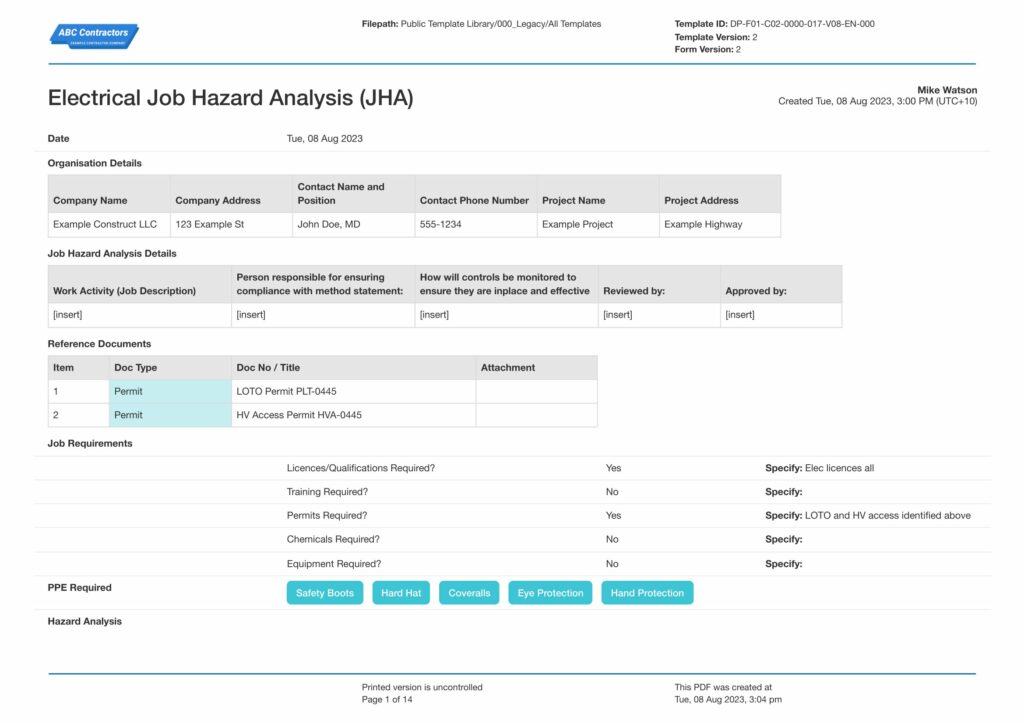Click Specify: Elec licences all text

[x=820, y=468]
